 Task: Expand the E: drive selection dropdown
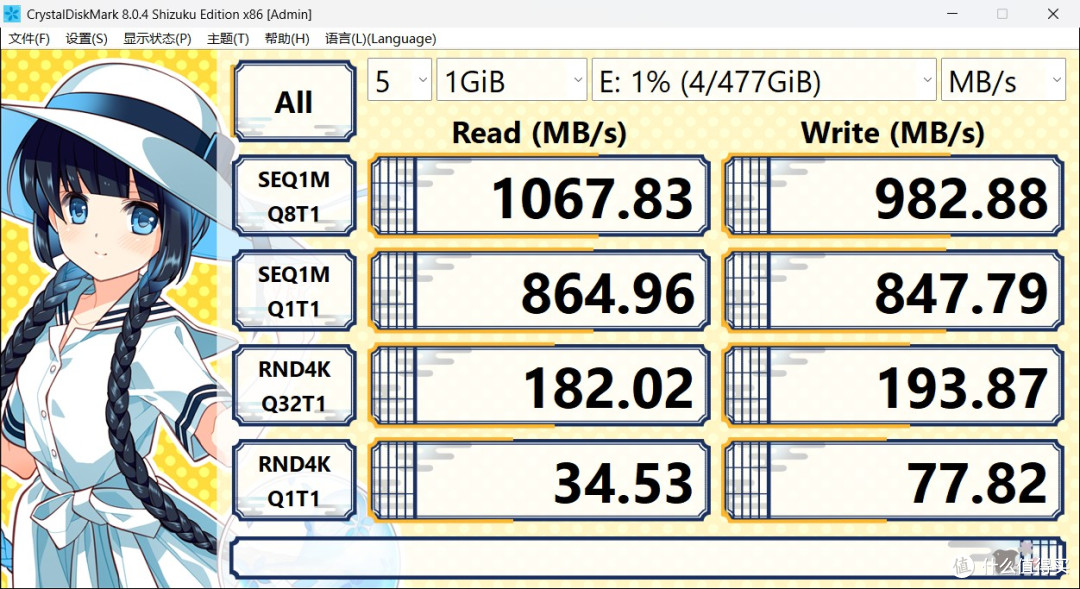click(x=764, y=81)
